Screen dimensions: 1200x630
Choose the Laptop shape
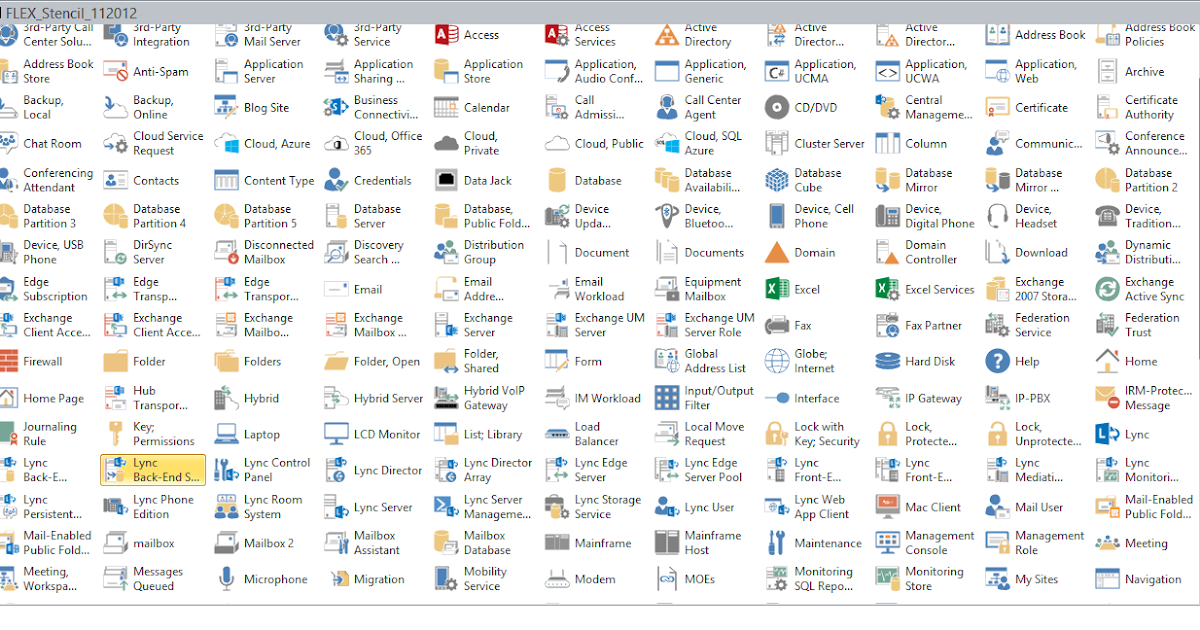click(x=247, y=434)
